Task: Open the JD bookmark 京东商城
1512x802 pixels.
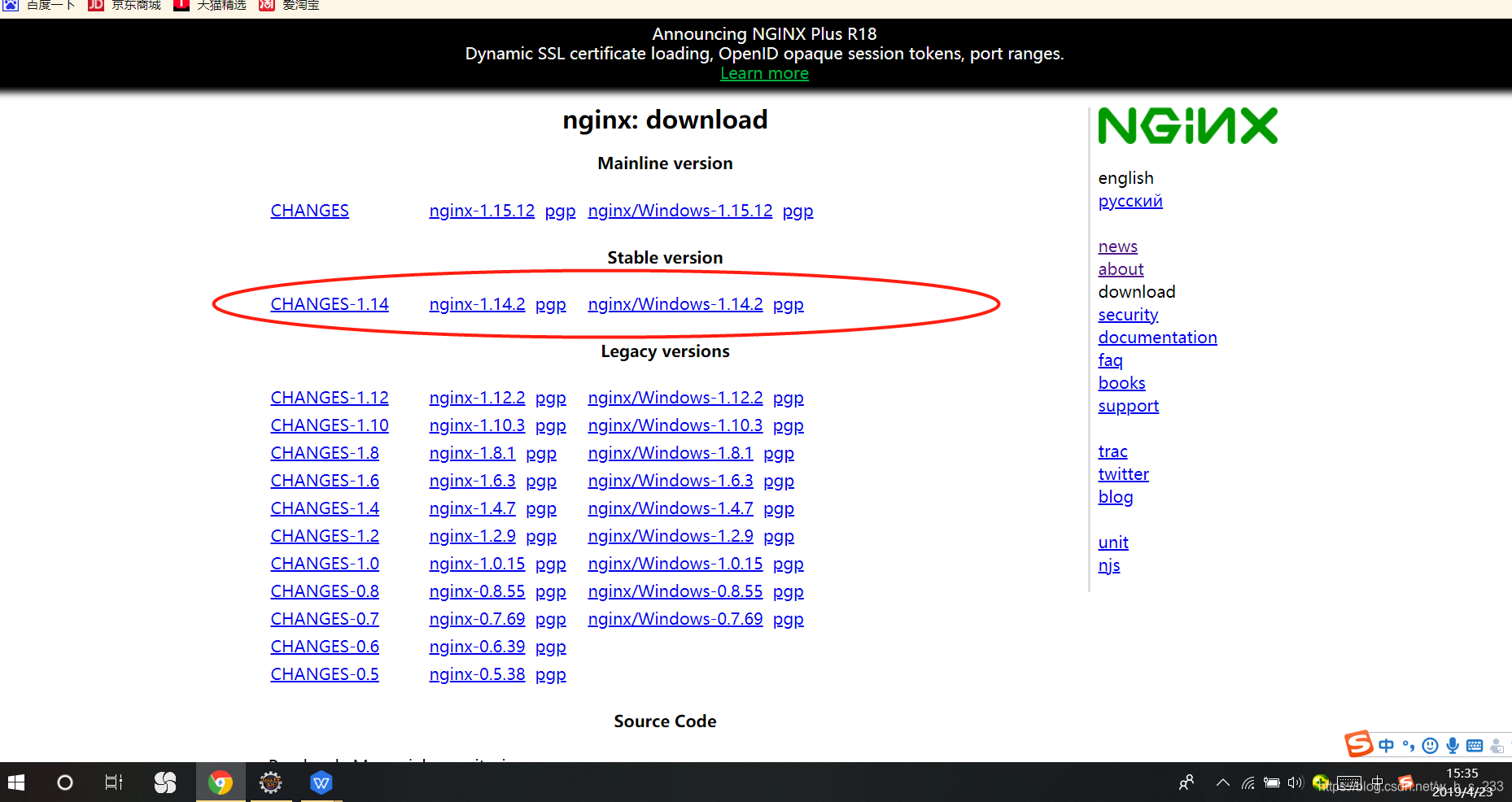Action: coord(125,5)
